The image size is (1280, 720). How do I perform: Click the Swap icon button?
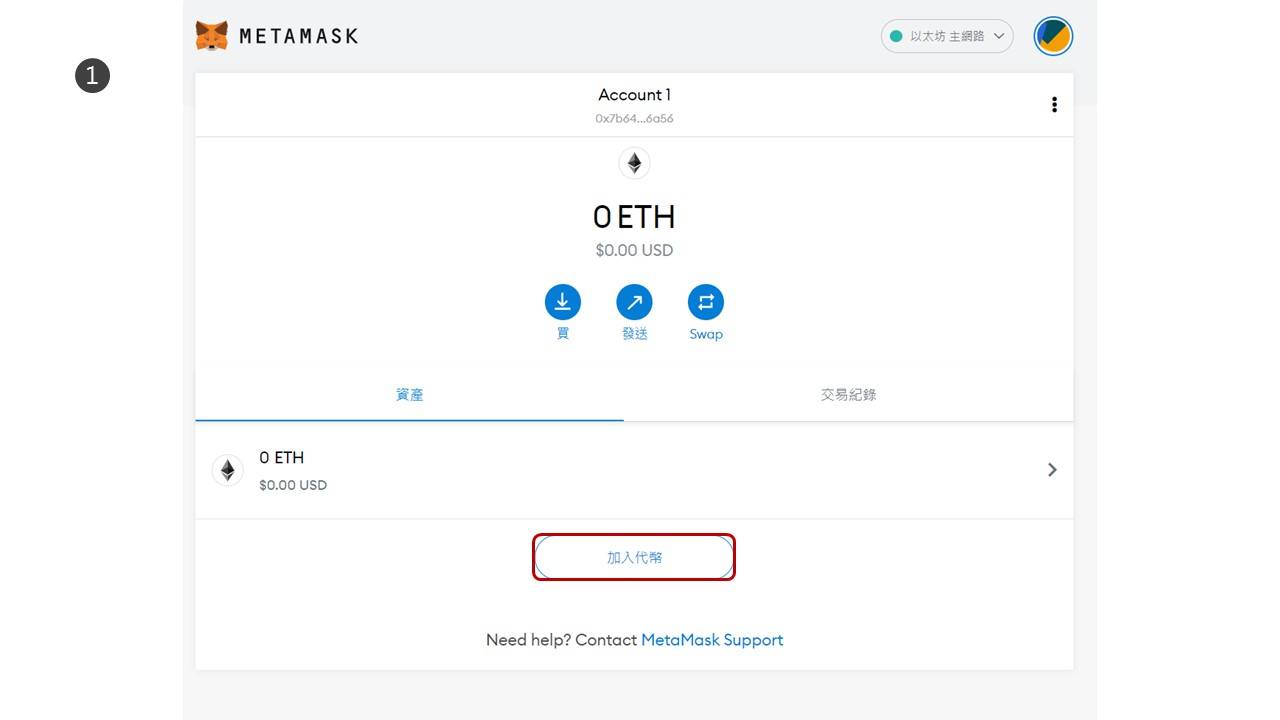706,302
